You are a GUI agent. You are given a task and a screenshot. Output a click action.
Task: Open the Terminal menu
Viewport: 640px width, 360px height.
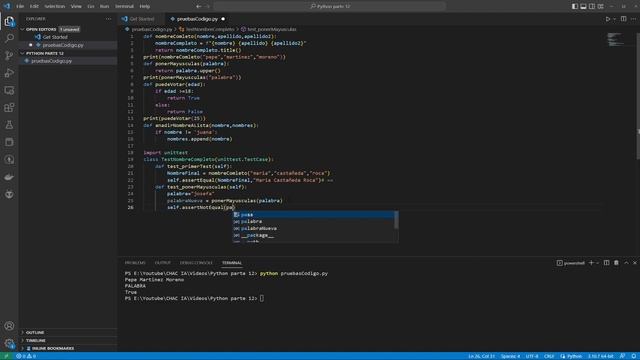tap(124, 7)
